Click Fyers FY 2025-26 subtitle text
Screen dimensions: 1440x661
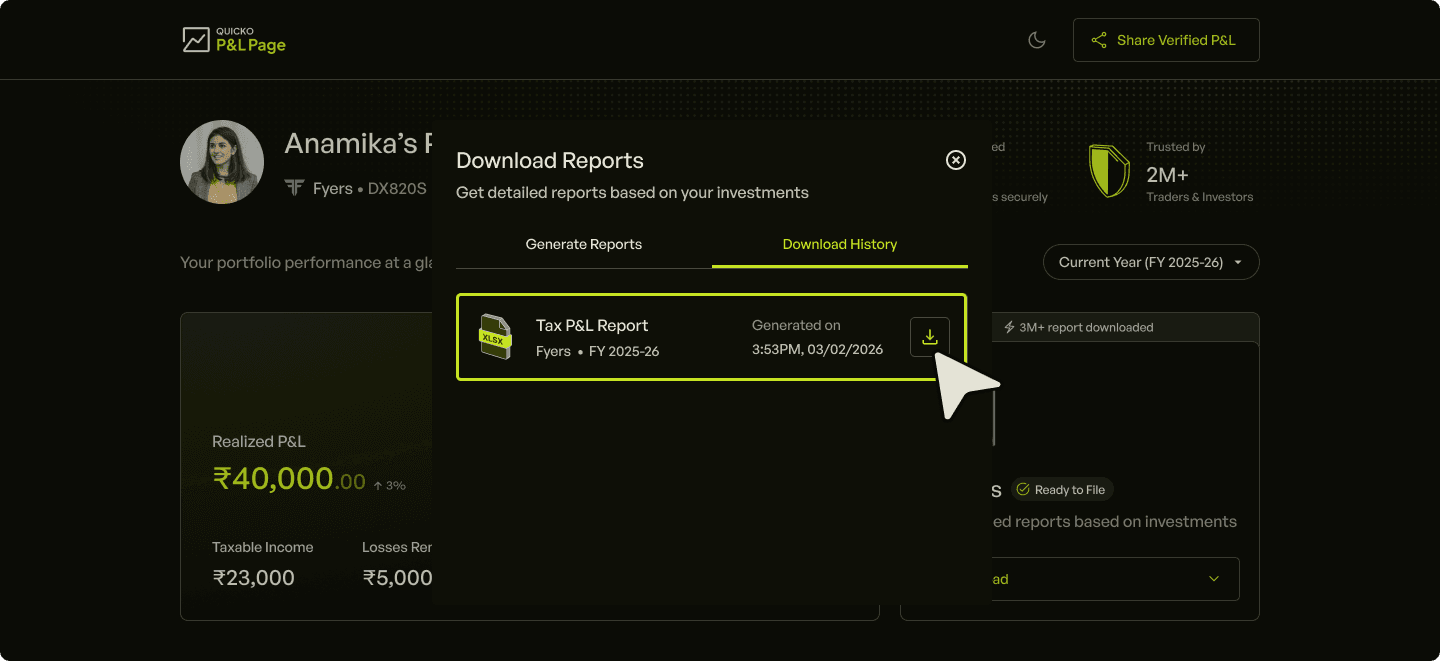pyautogui.click(x=598, y=351)
